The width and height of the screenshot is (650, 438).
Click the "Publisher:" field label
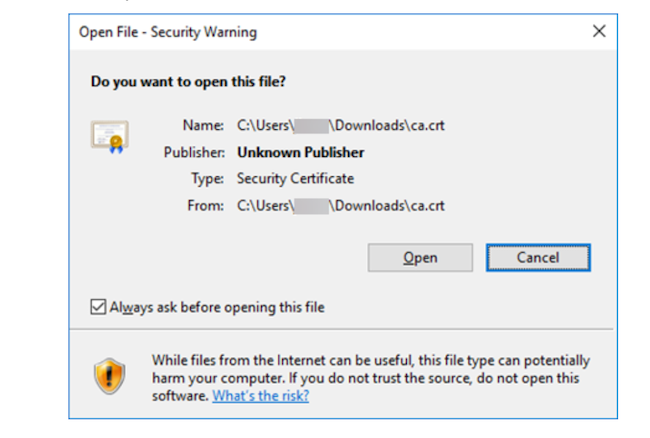(x=195, y=153)
